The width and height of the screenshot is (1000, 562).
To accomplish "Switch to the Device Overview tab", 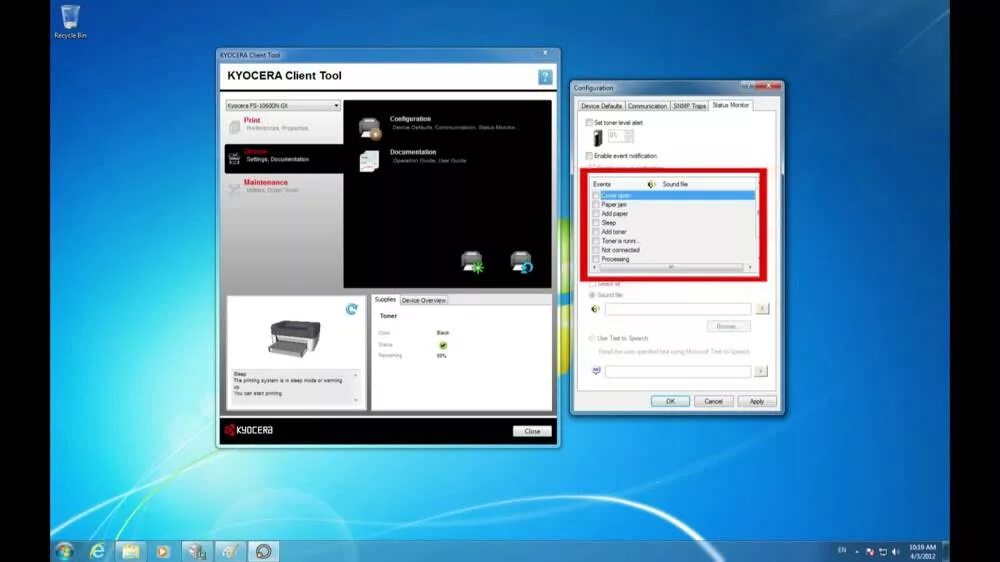I will pyautogui.click(x=423, y=300).
